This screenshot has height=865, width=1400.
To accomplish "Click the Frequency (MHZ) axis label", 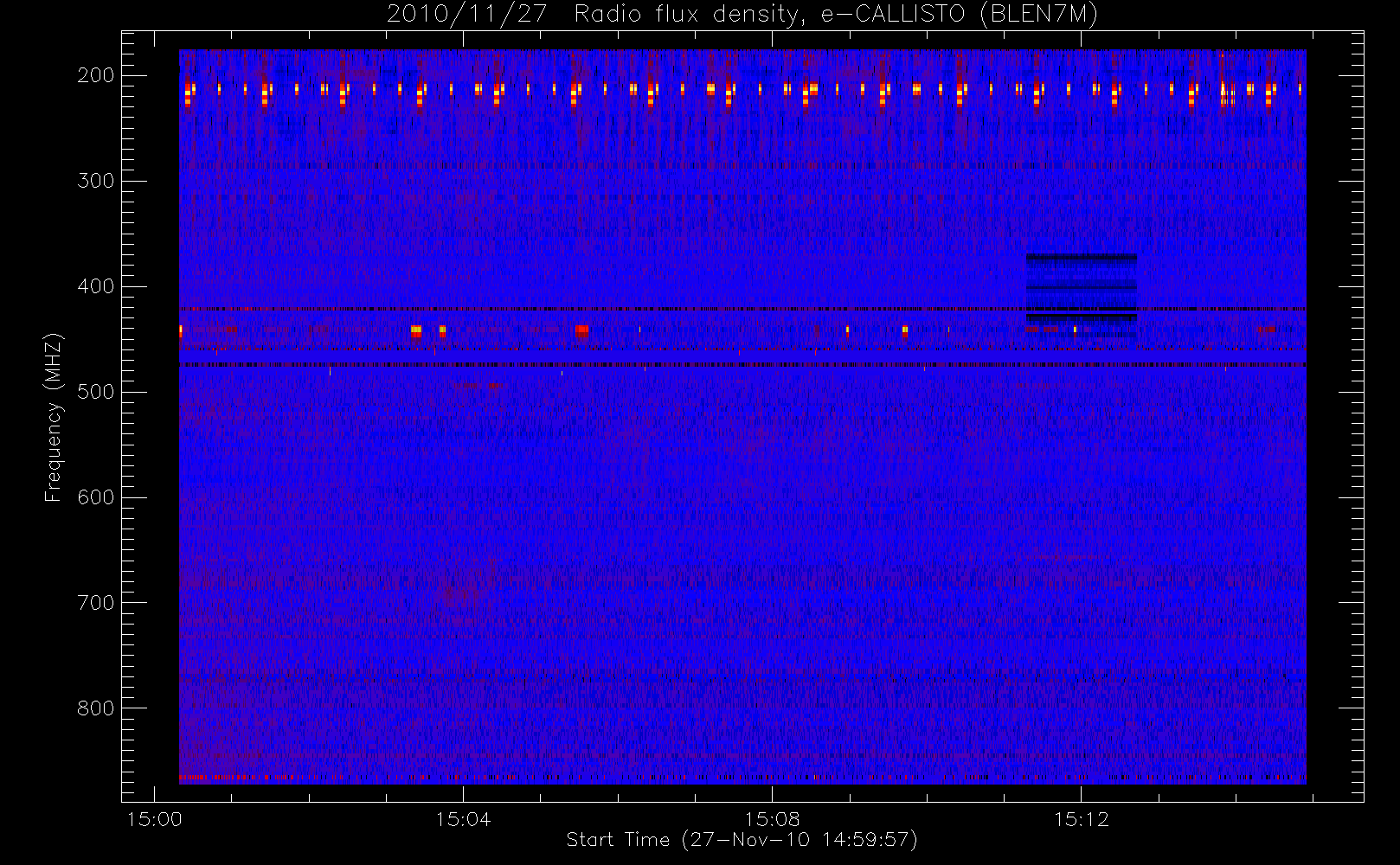I will click(54, 417).
